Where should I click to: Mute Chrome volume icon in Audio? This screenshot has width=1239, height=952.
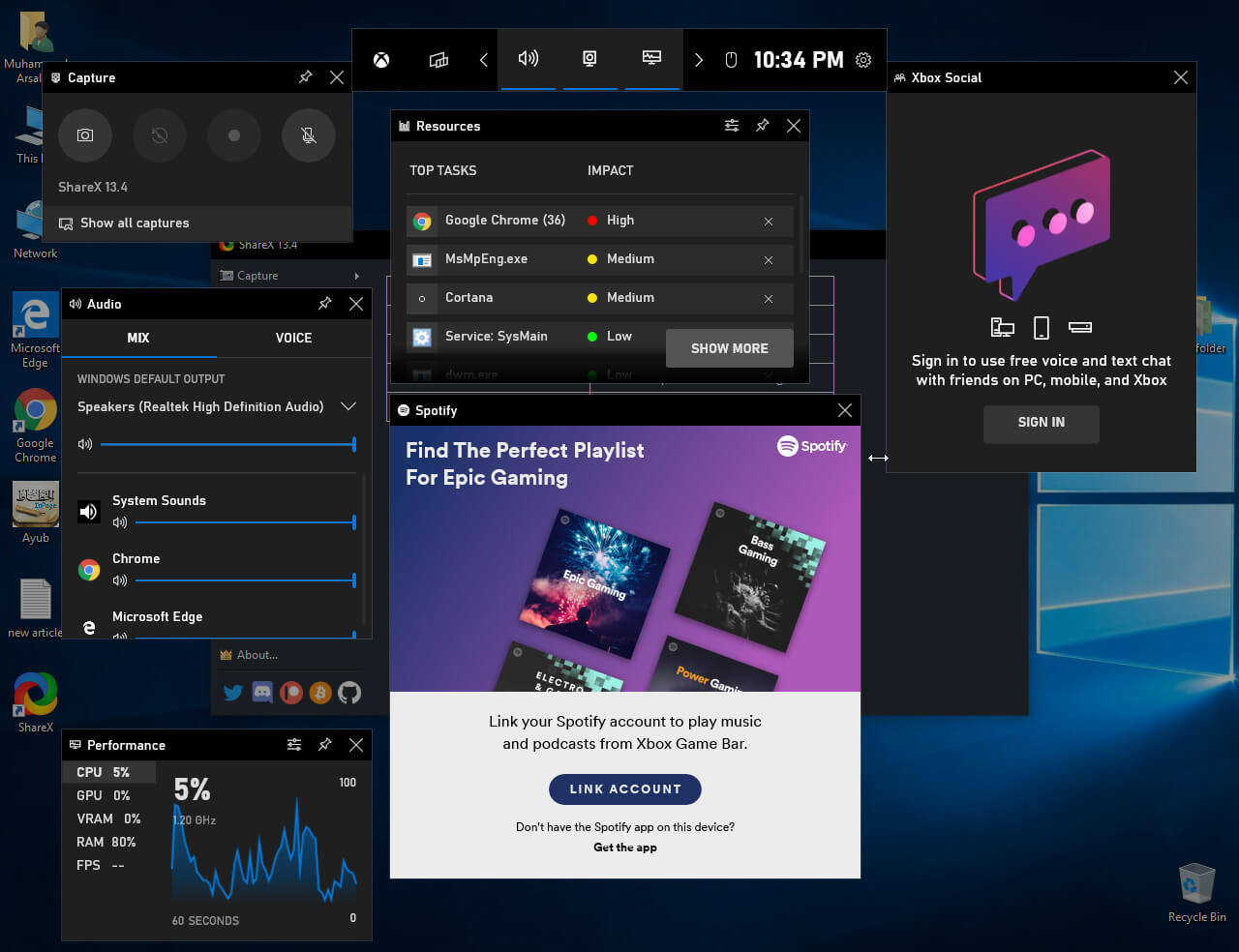[x=120, y=580]
